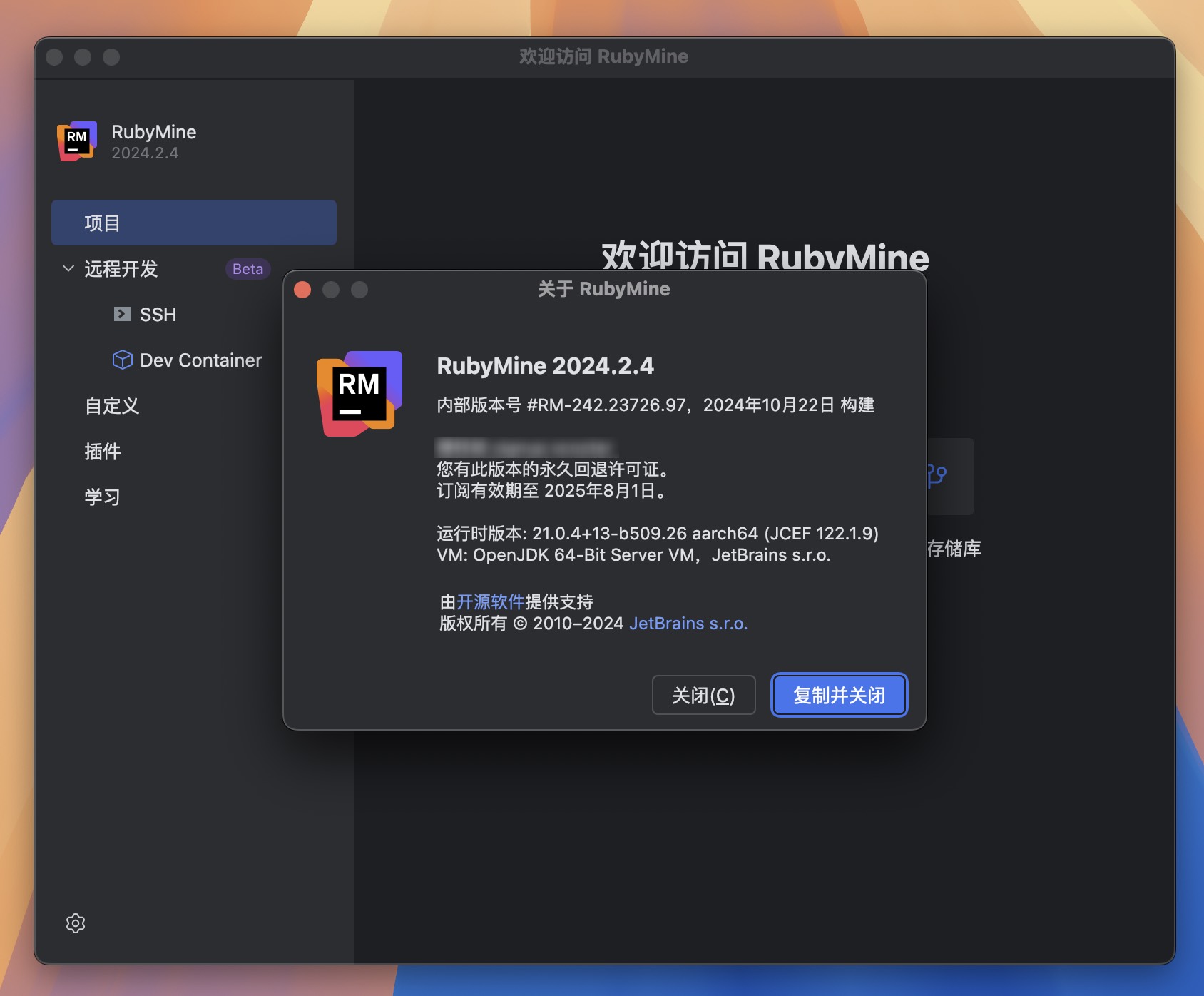Select the 项目 tab in sidebar
The width and height of the screenshot is (1204, 996).
pos(194,223)
